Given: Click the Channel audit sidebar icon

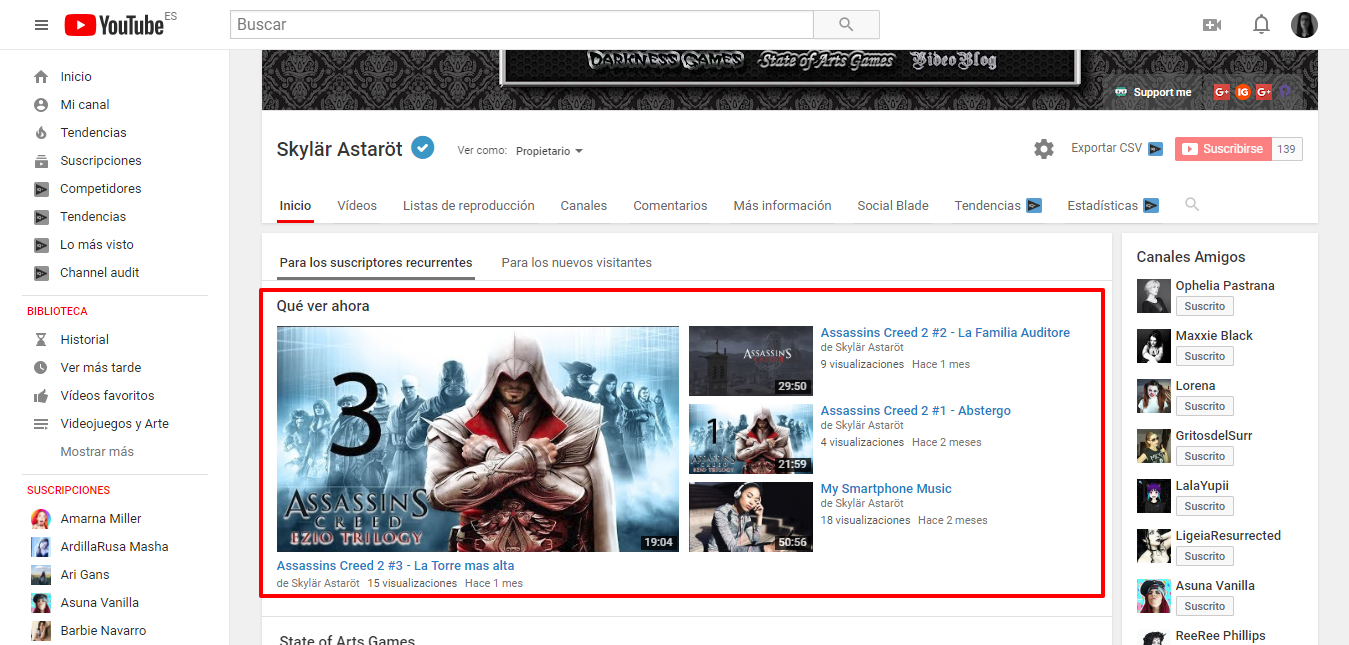Looking at the screenshot, I should [x=41, y=273].
